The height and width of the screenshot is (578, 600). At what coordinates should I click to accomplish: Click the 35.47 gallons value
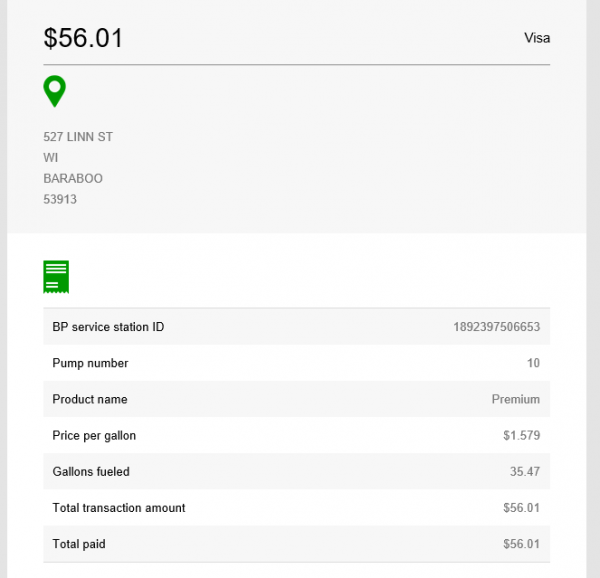point(524,471)
